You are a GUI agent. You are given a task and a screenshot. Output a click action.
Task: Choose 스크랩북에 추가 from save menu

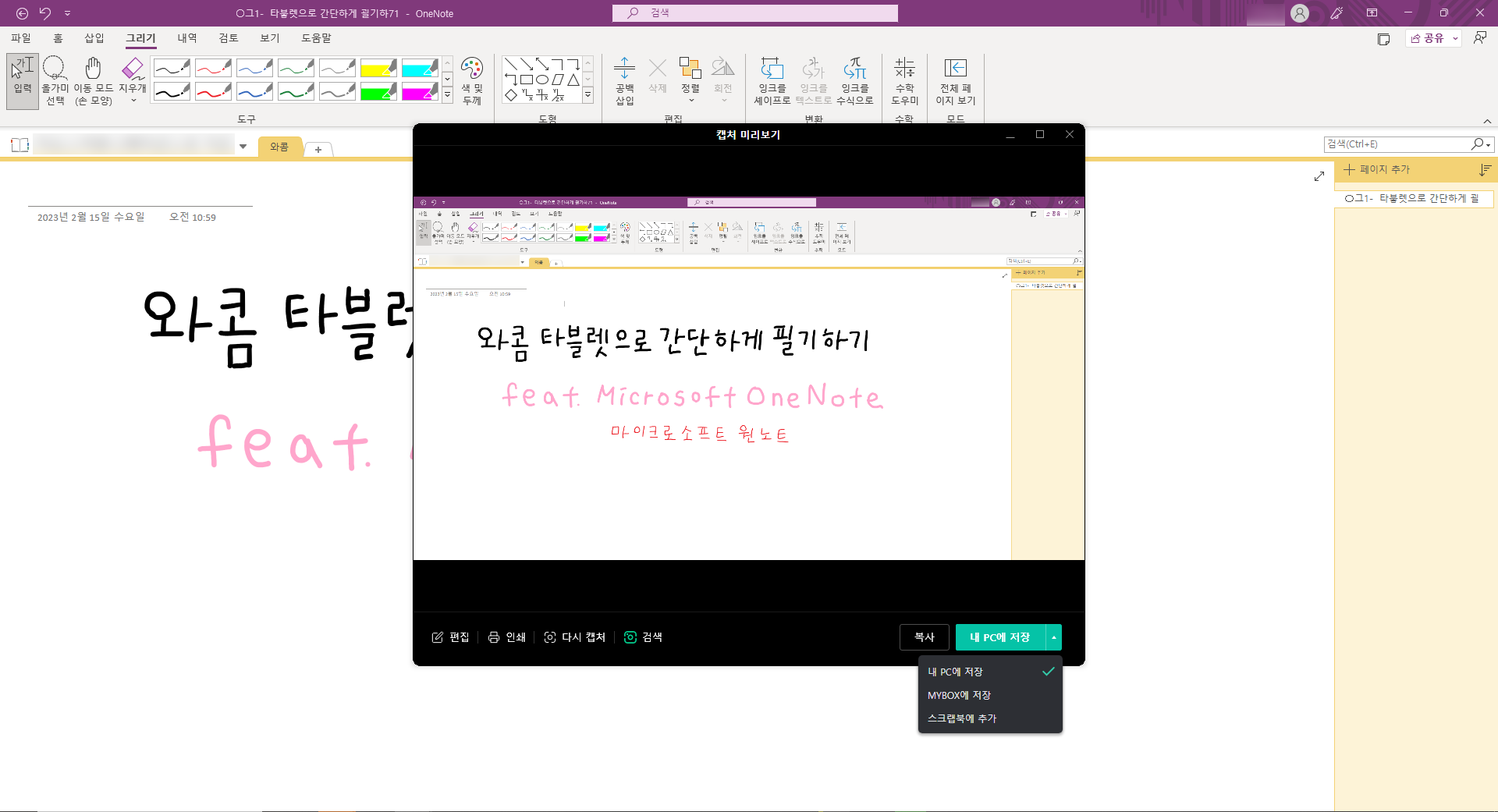click(990, 718)
